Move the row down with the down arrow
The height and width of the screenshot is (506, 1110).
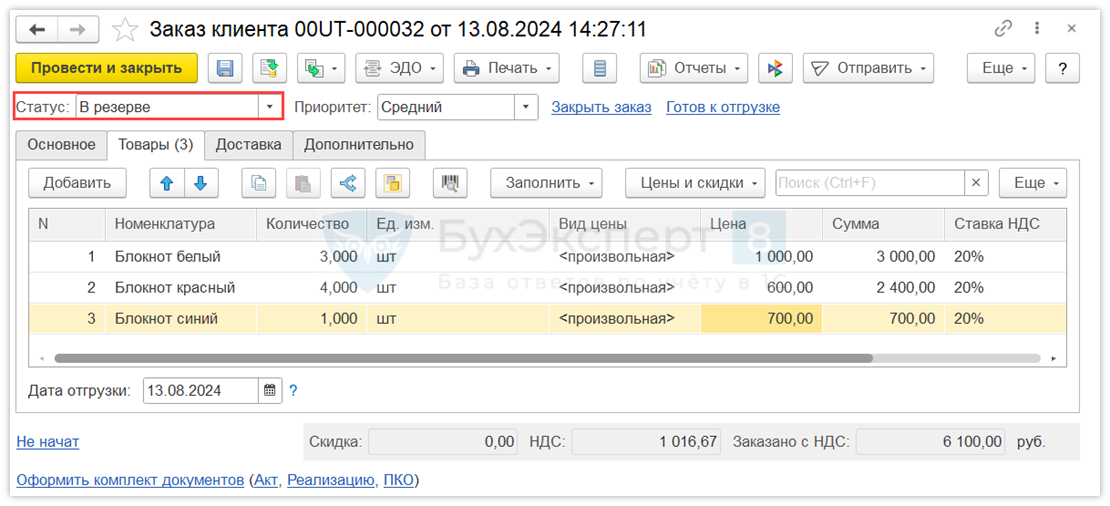[202, 183]
